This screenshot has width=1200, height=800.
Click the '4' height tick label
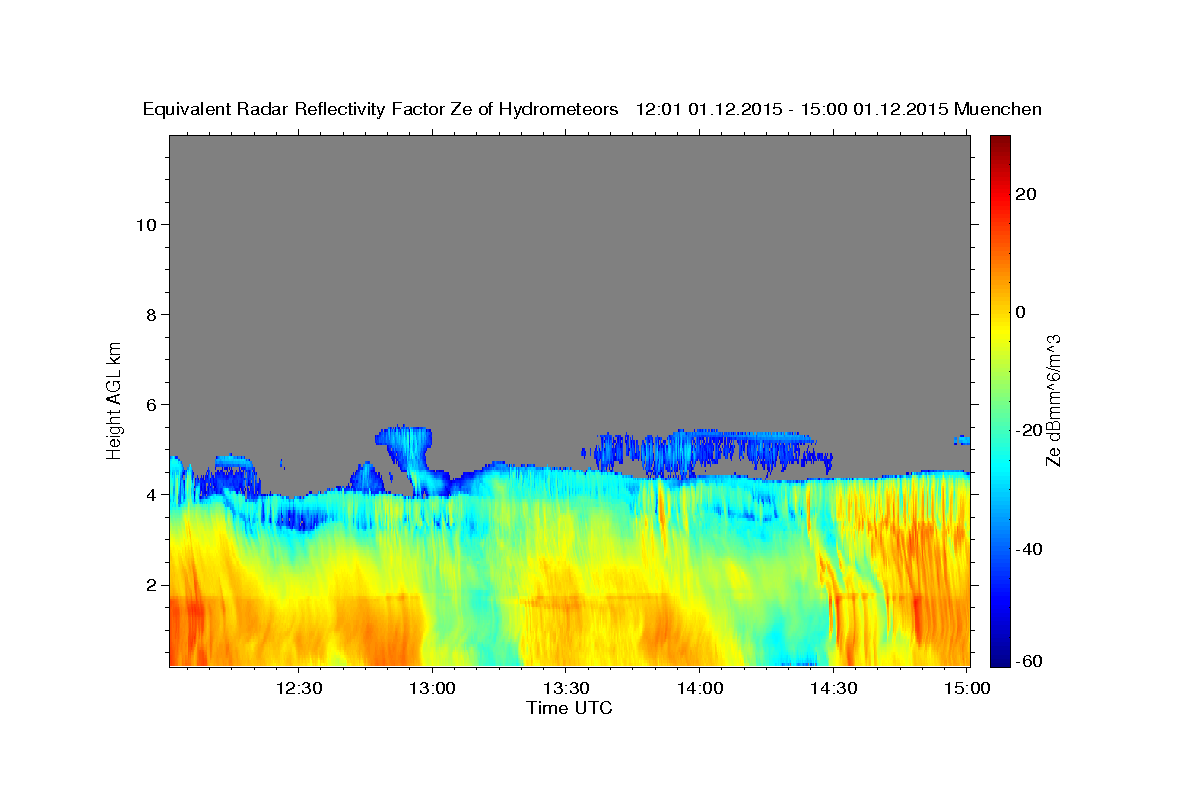point(149,494)
